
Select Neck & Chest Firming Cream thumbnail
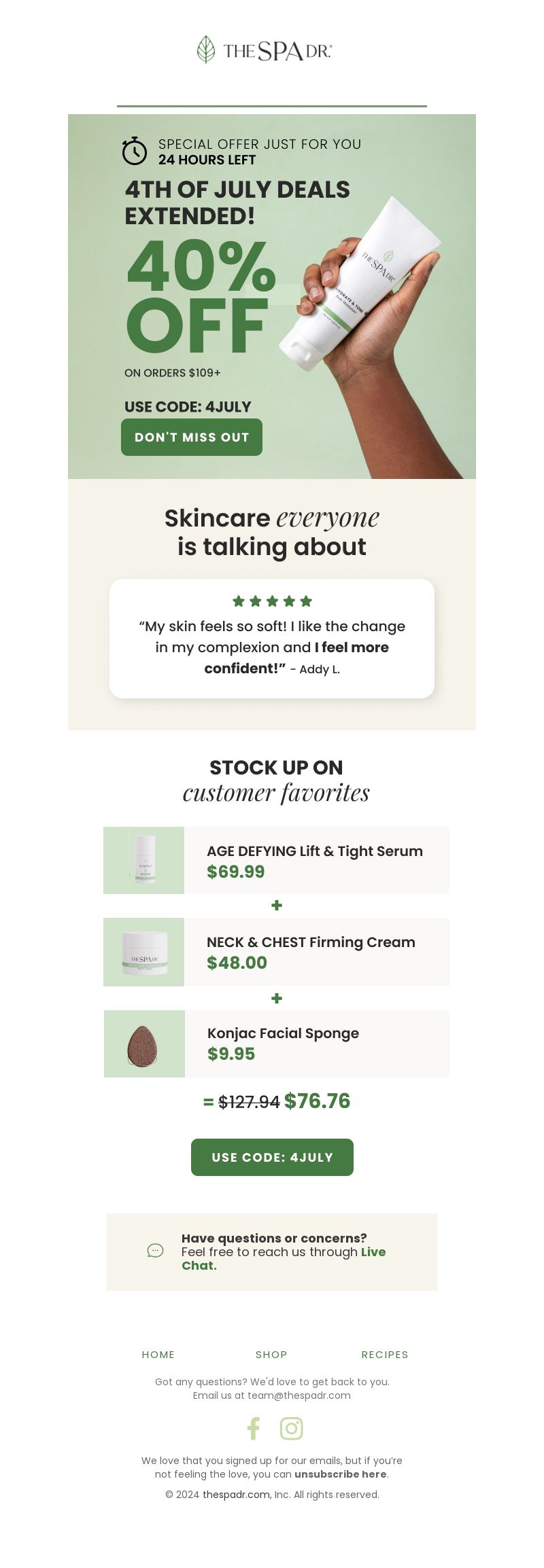tap(143, 952)
